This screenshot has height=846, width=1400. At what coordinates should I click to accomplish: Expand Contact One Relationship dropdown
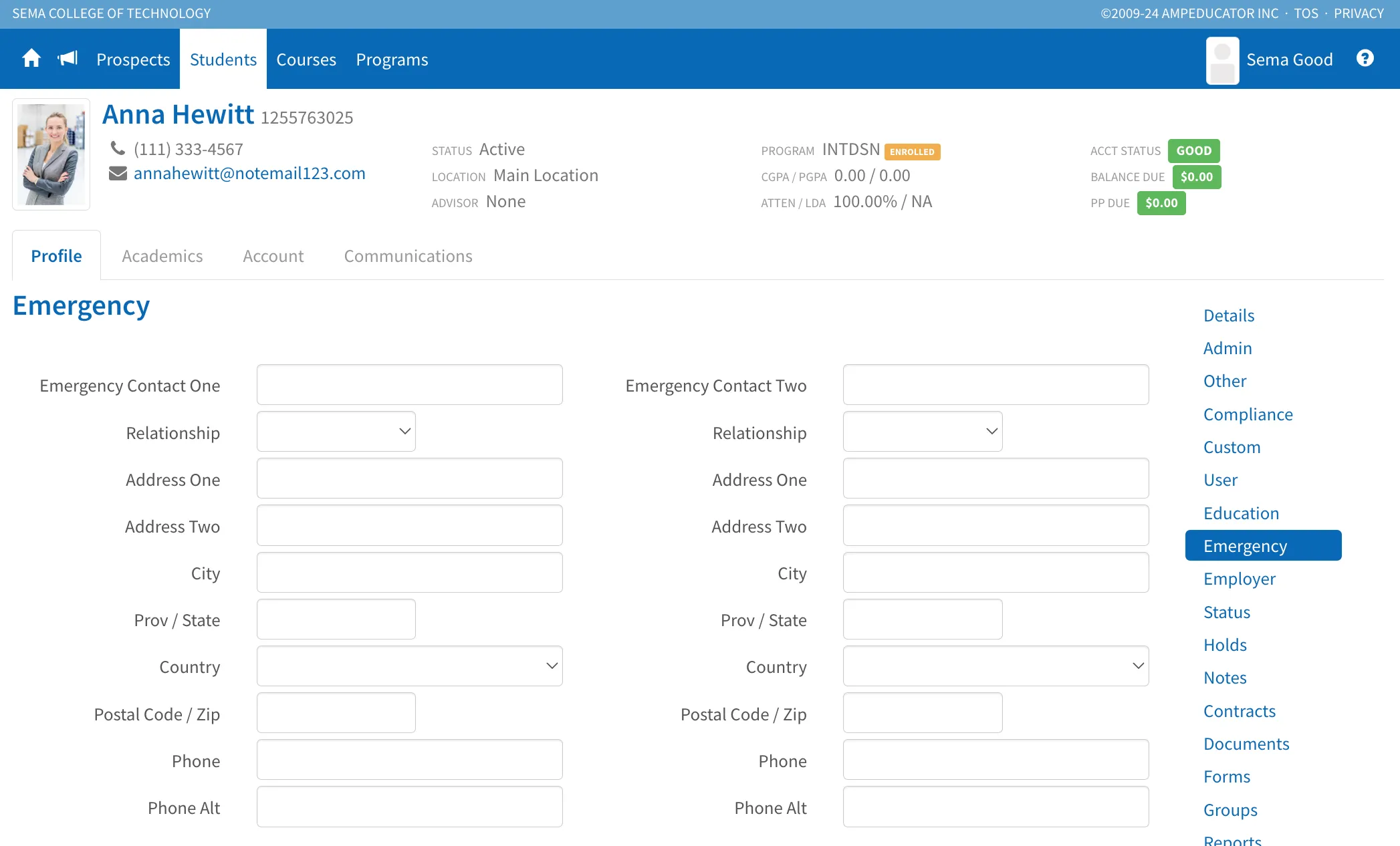[x=336, y=432]
